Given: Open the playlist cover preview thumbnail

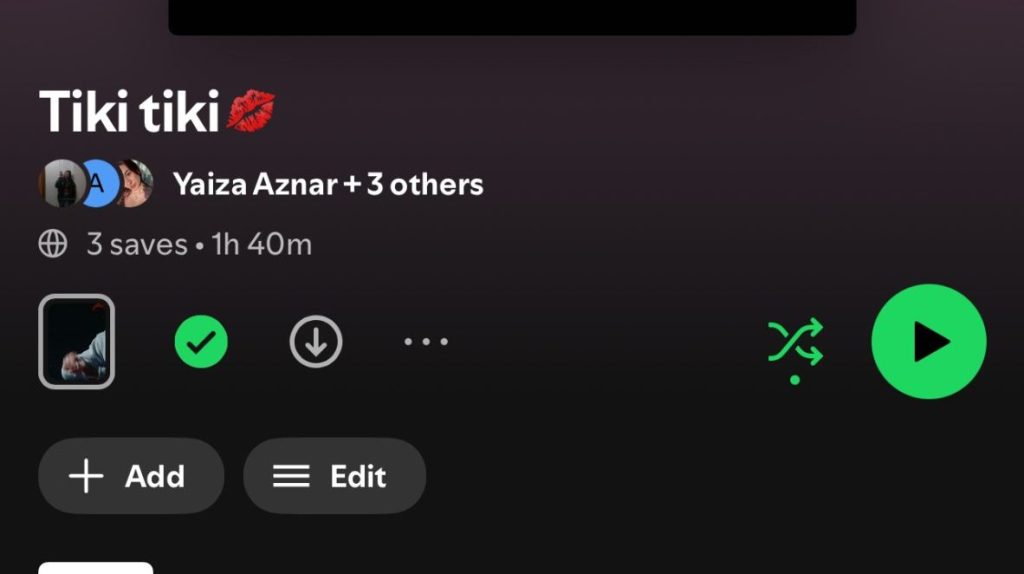Looking at the screenshot, I should [x=76, y=342].
